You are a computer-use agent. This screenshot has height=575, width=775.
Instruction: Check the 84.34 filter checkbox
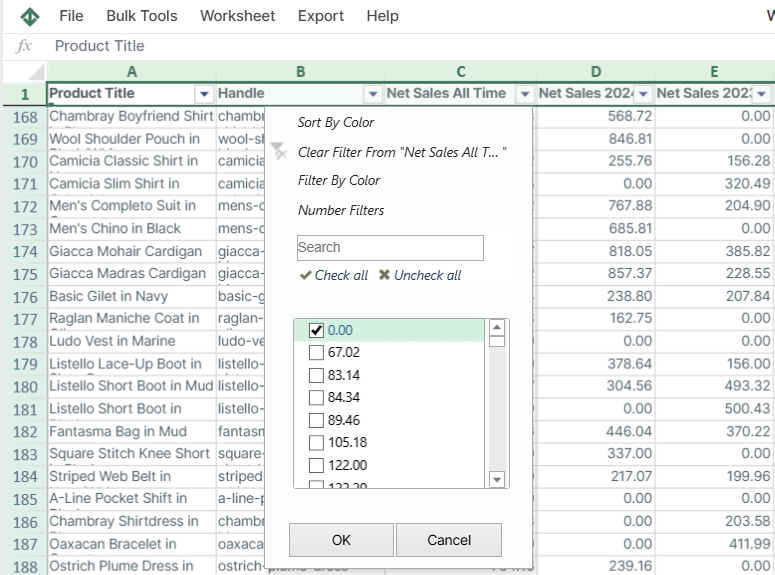point(316,398)
